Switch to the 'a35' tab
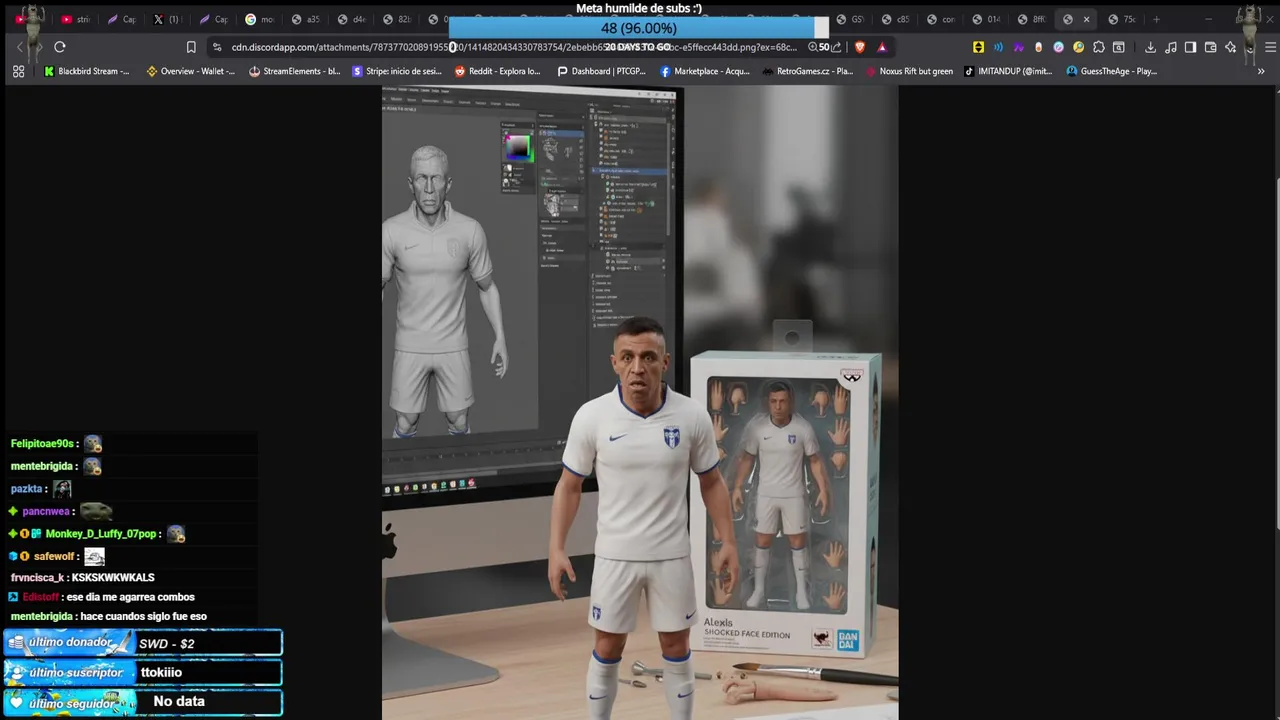 pyautogui.click(x=305, y=19)
